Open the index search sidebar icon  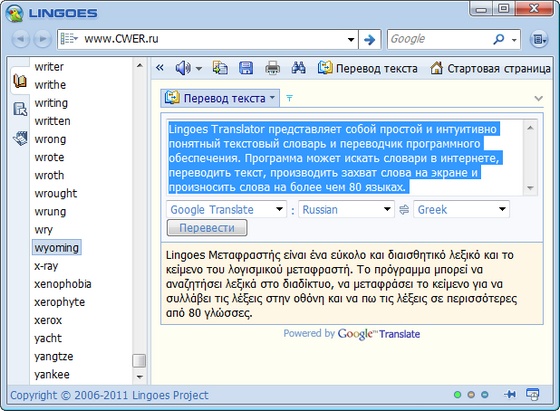[x=20, y=109]
